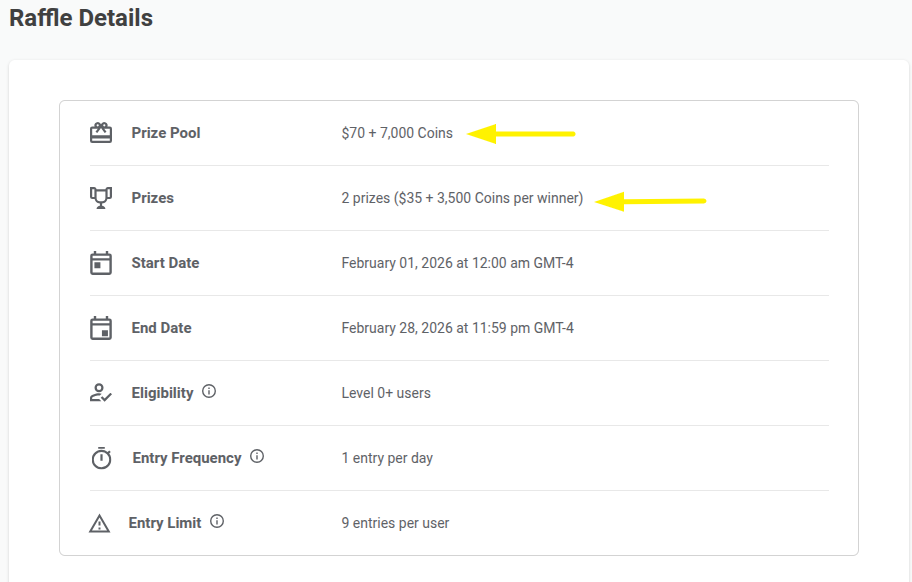Click the Prize Pool label
Screen dimensions: 912x582
pos(166,133)
